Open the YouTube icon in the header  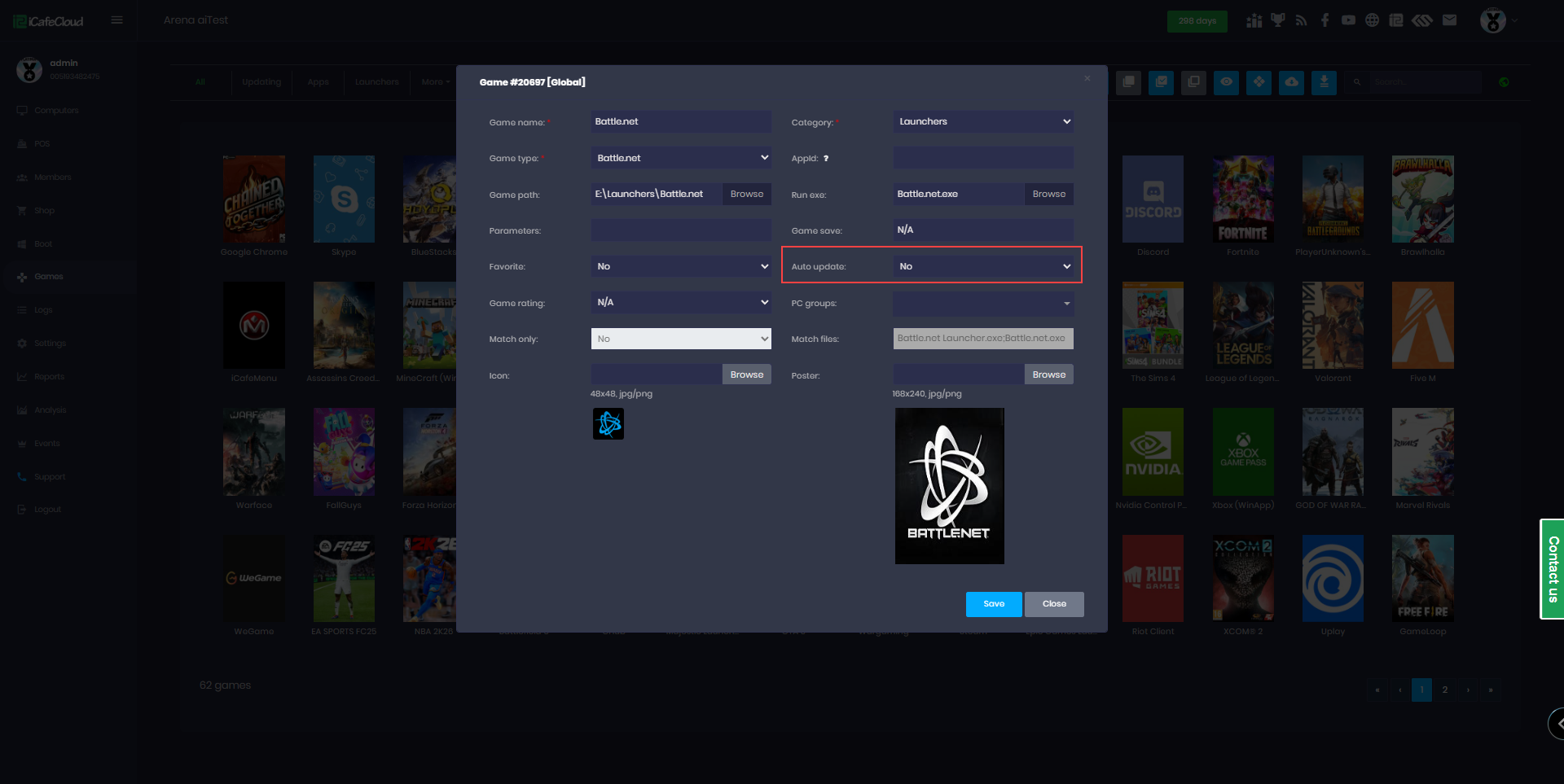coord(1349,20)
